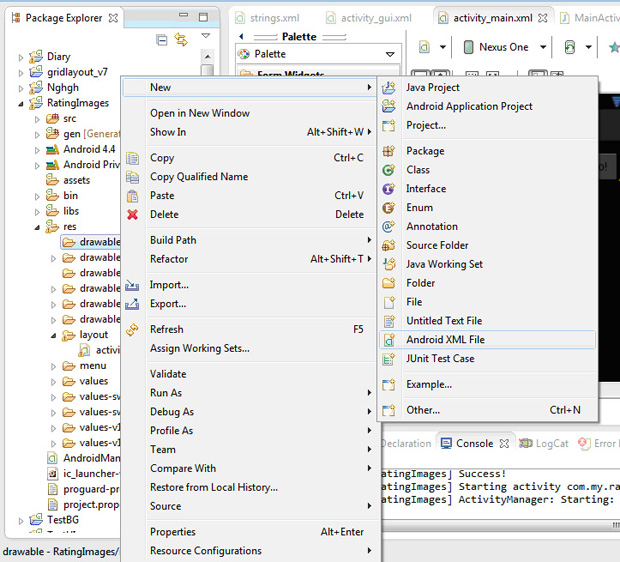Open Package Explorer view menu triangle
The height and width of the screenshot is (562, 620).
(206, 36)
